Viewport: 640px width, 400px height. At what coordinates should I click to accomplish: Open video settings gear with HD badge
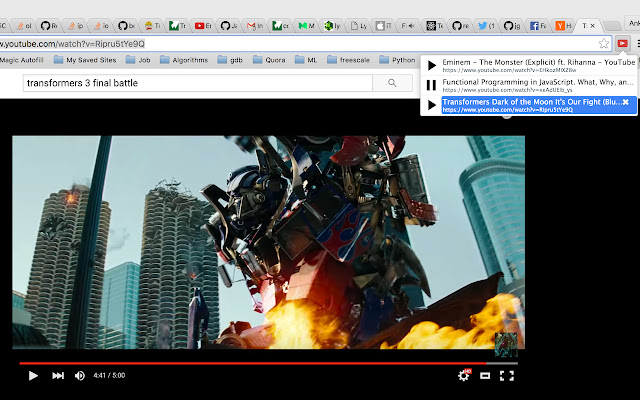(x=464, y=375)
